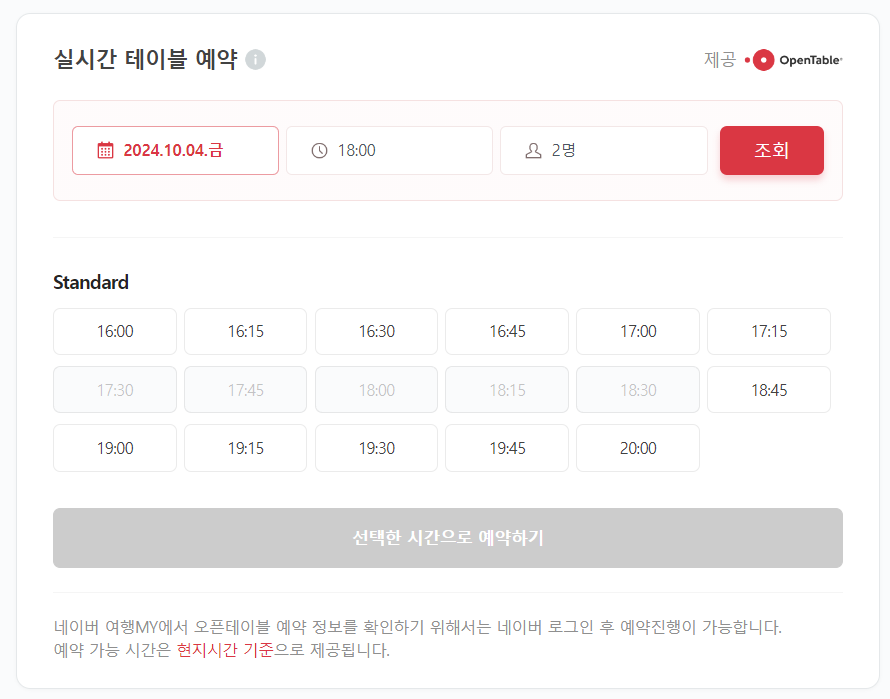Image resolution: width=890 pixels, height=699 pixels.
Task: Click the disabled 18:00 slot in grid
Action: click(x=376, y=390)
